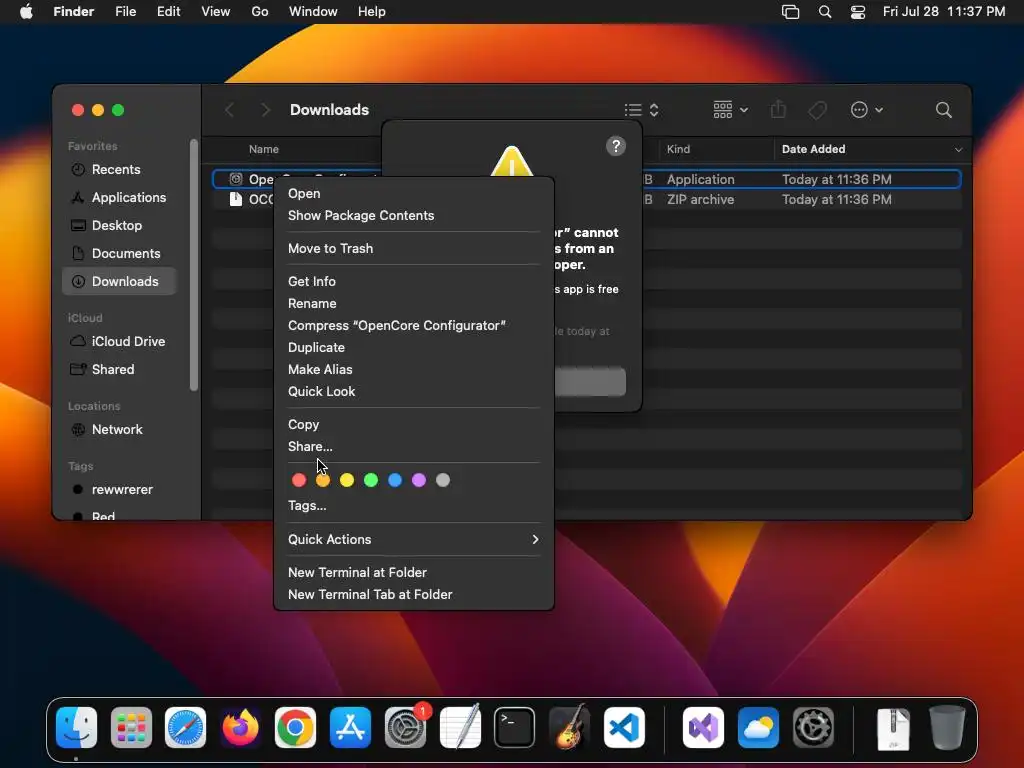Open System Settings with notification badge
This screenshot has width=1024, height=768.
(405, 728)
